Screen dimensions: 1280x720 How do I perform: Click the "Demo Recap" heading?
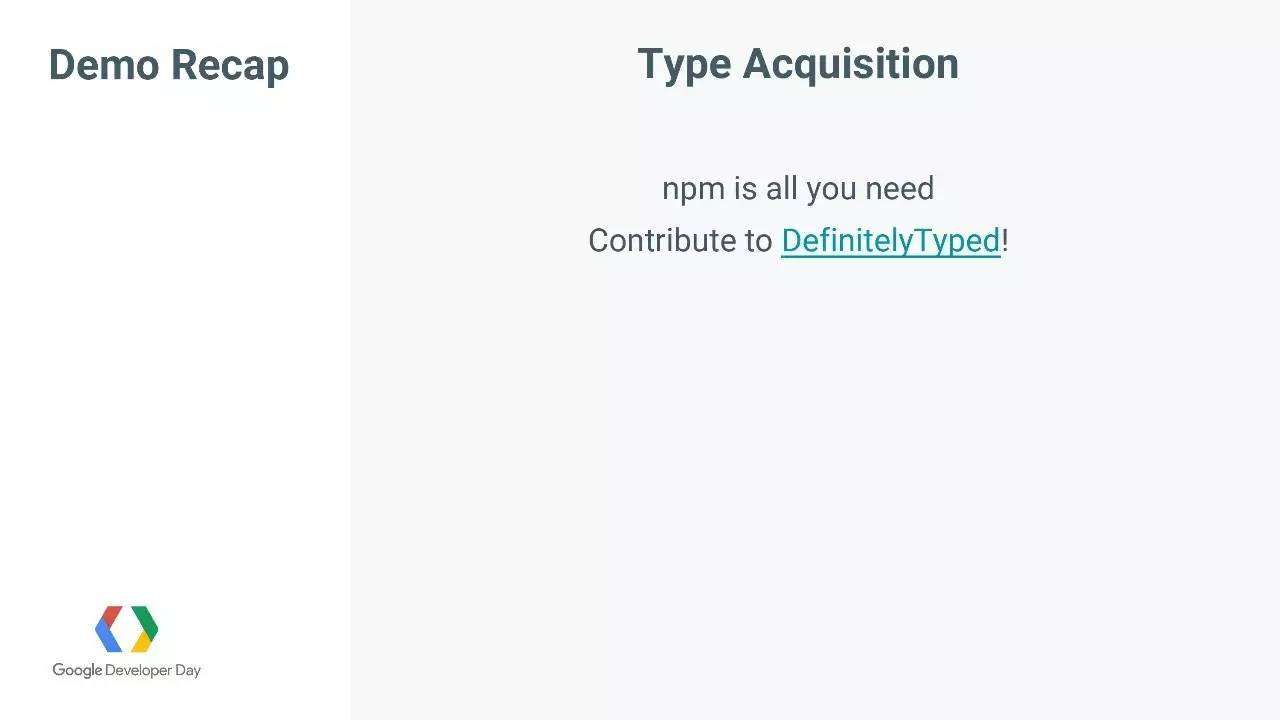click(x=169, y=65)
